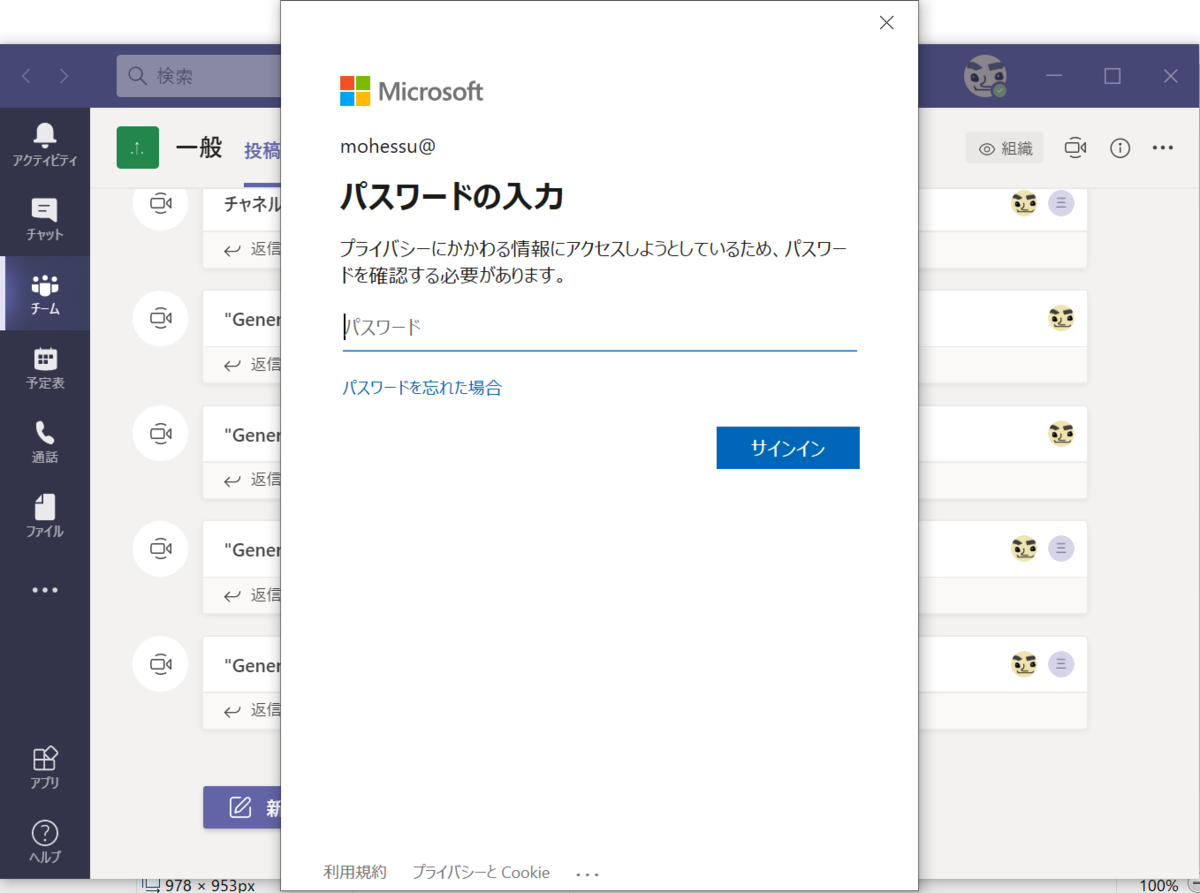Screen dimensions: 1200x893
Task: Click the meeting icon beside third post
Action: tap(161, 433)
